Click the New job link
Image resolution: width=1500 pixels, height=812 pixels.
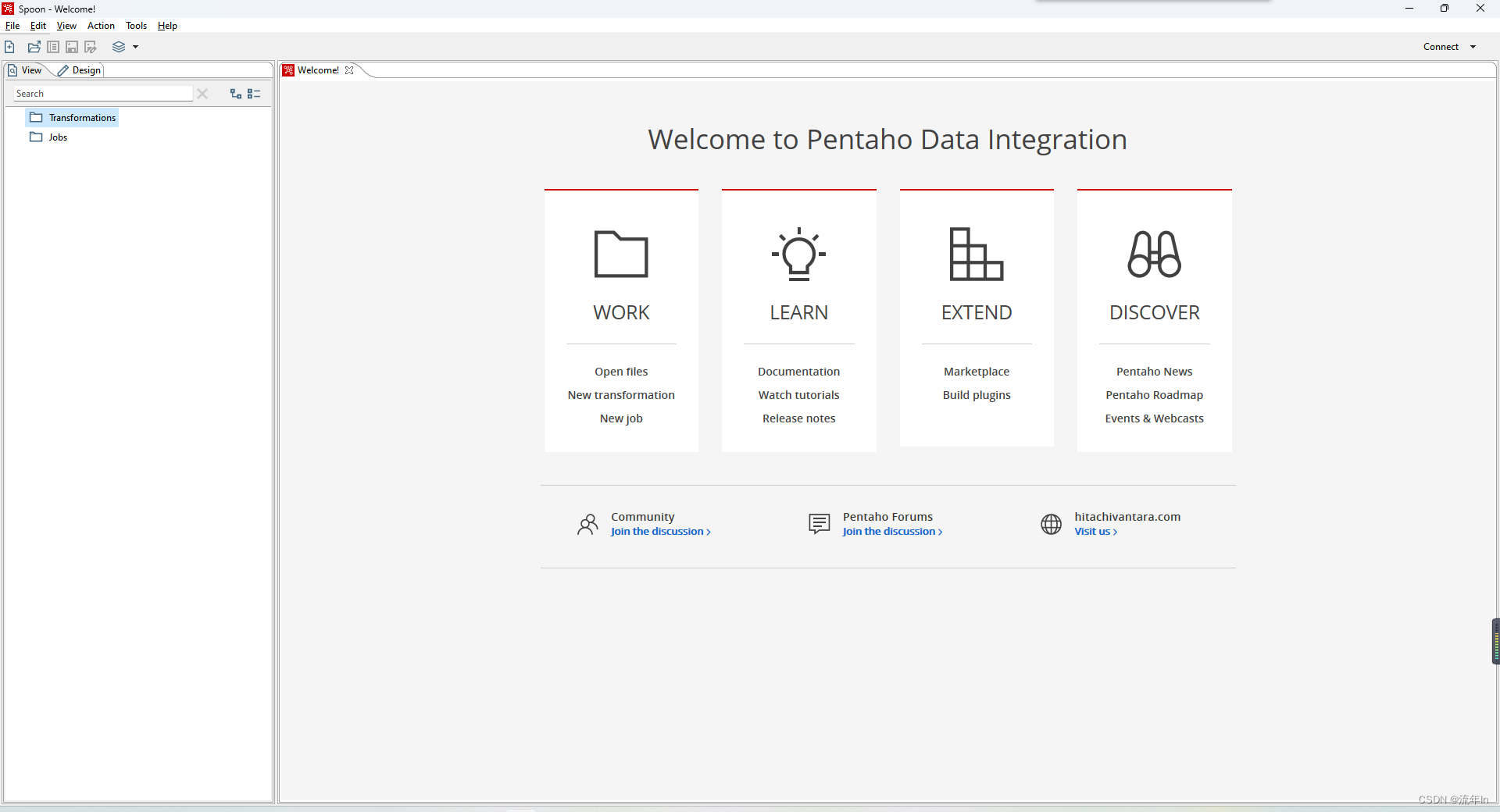[x=621, y=418]
